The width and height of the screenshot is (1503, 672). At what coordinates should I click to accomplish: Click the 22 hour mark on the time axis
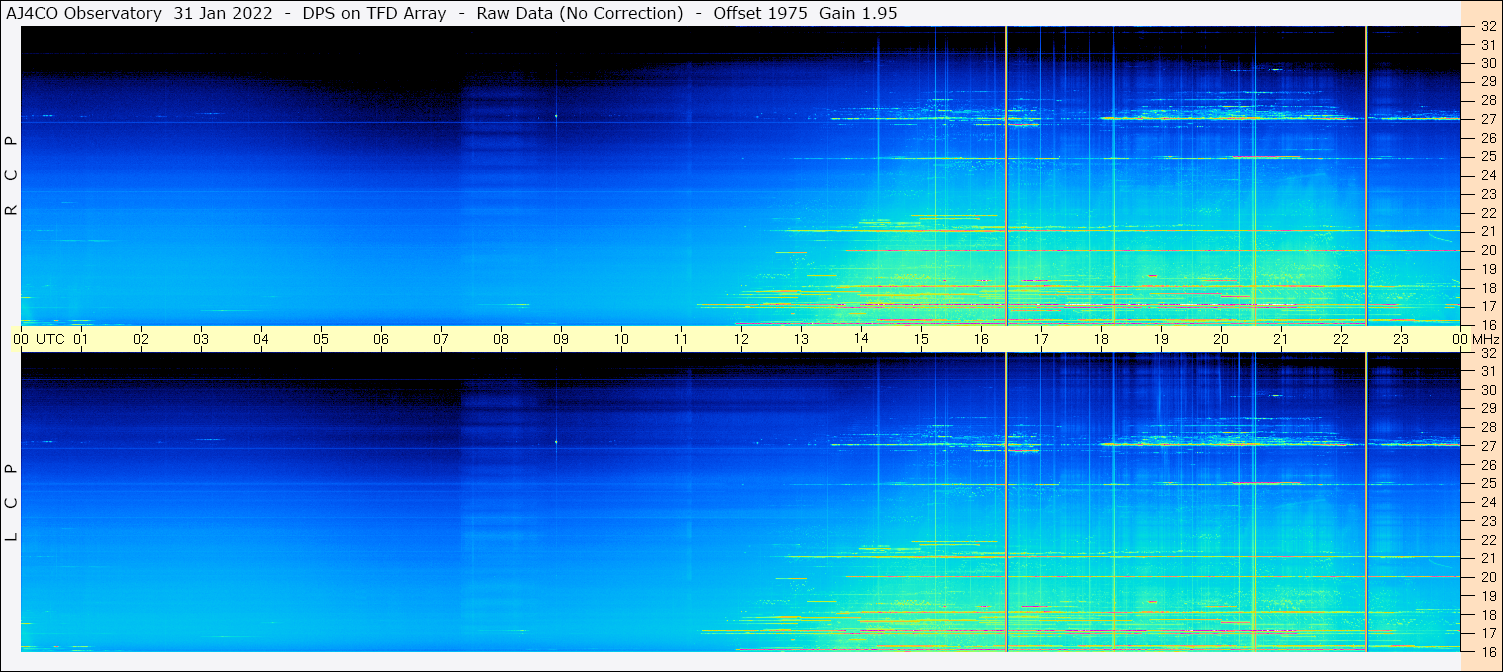point(1341,339)
